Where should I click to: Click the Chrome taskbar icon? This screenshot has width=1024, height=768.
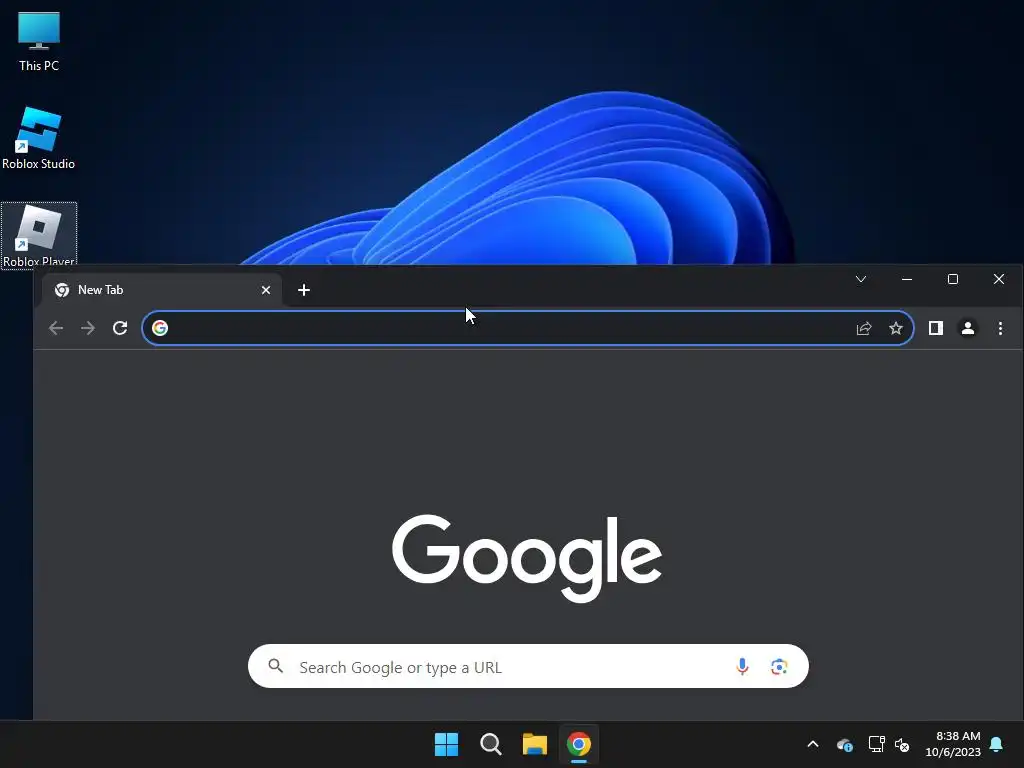click(x=579, y=744)
